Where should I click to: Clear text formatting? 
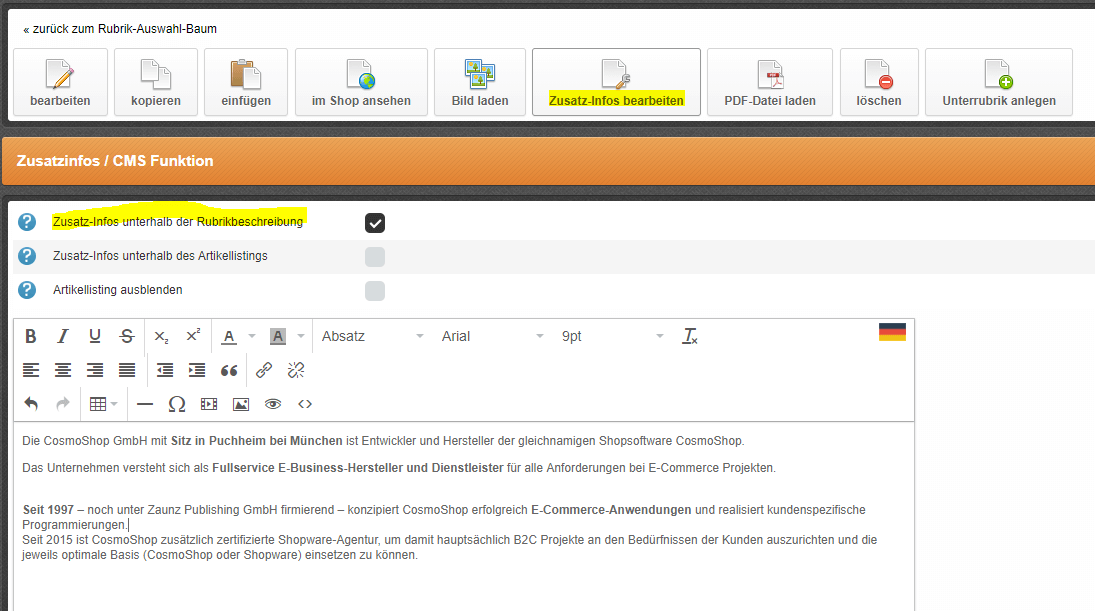pyautogui.click(x=690, y=337)
